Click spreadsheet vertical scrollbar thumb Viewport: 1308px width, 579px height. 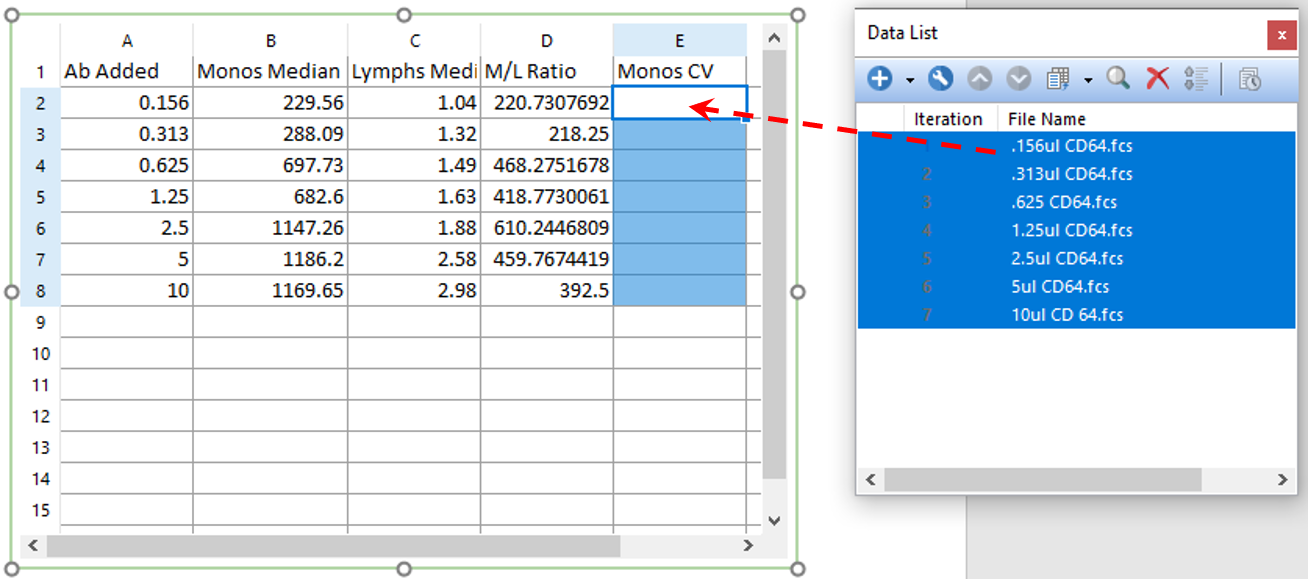coord(774,266)
